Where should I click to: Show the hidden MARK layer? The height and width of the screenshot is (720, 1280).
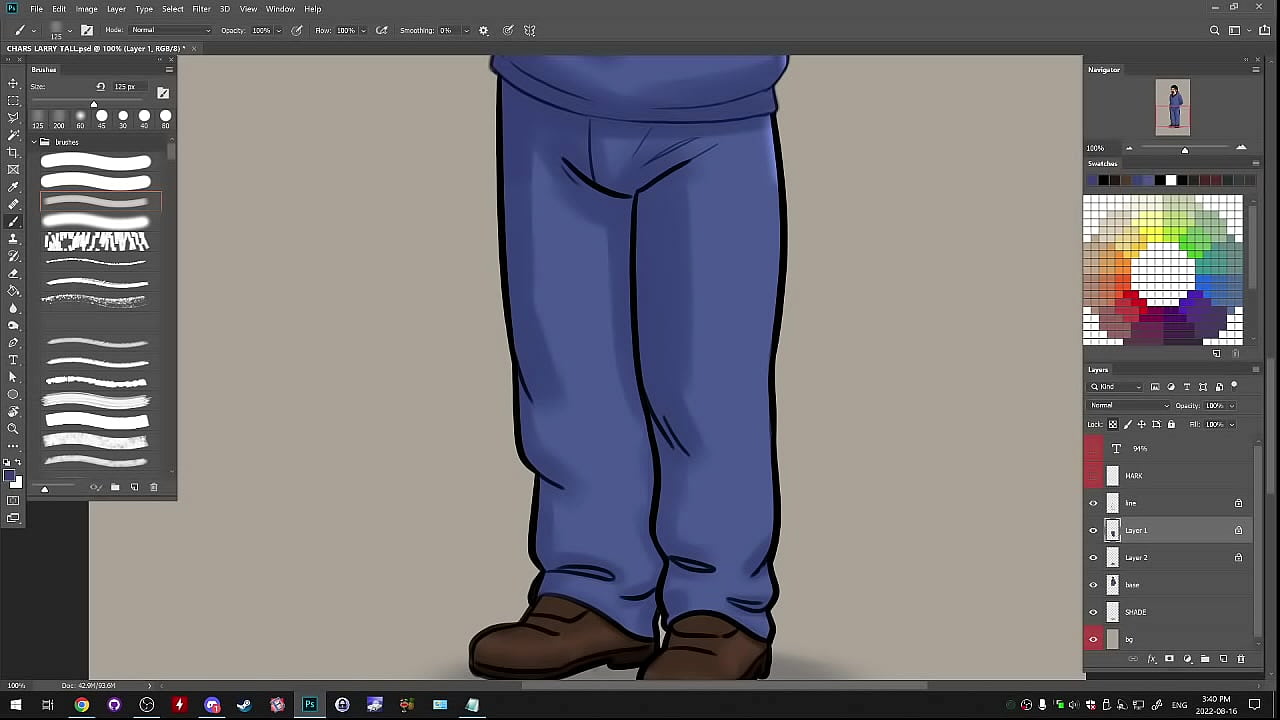pos(1093,476)
